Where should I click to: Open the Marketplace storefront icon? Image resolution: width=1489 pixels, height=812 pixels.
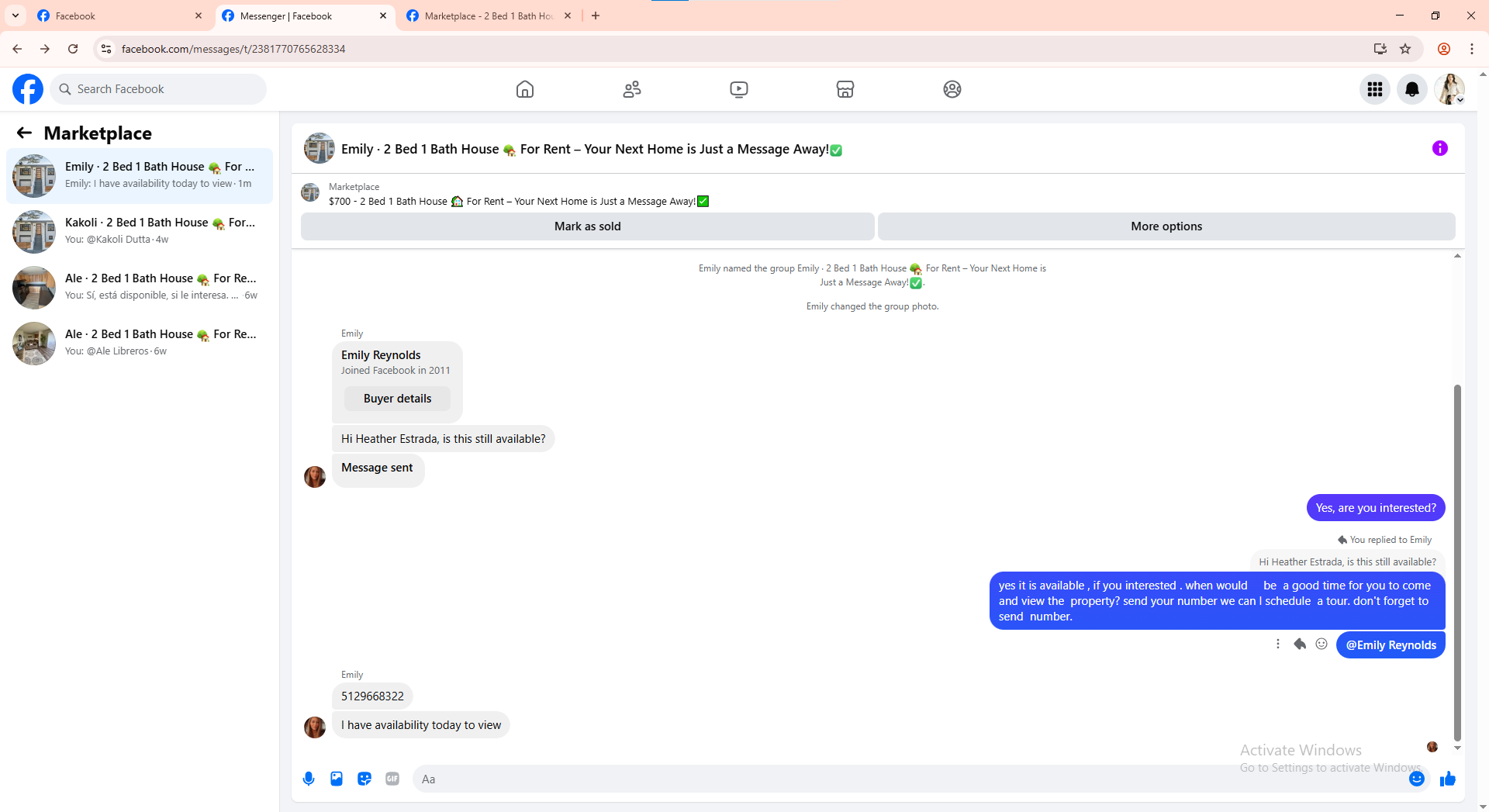coord(845,89)
